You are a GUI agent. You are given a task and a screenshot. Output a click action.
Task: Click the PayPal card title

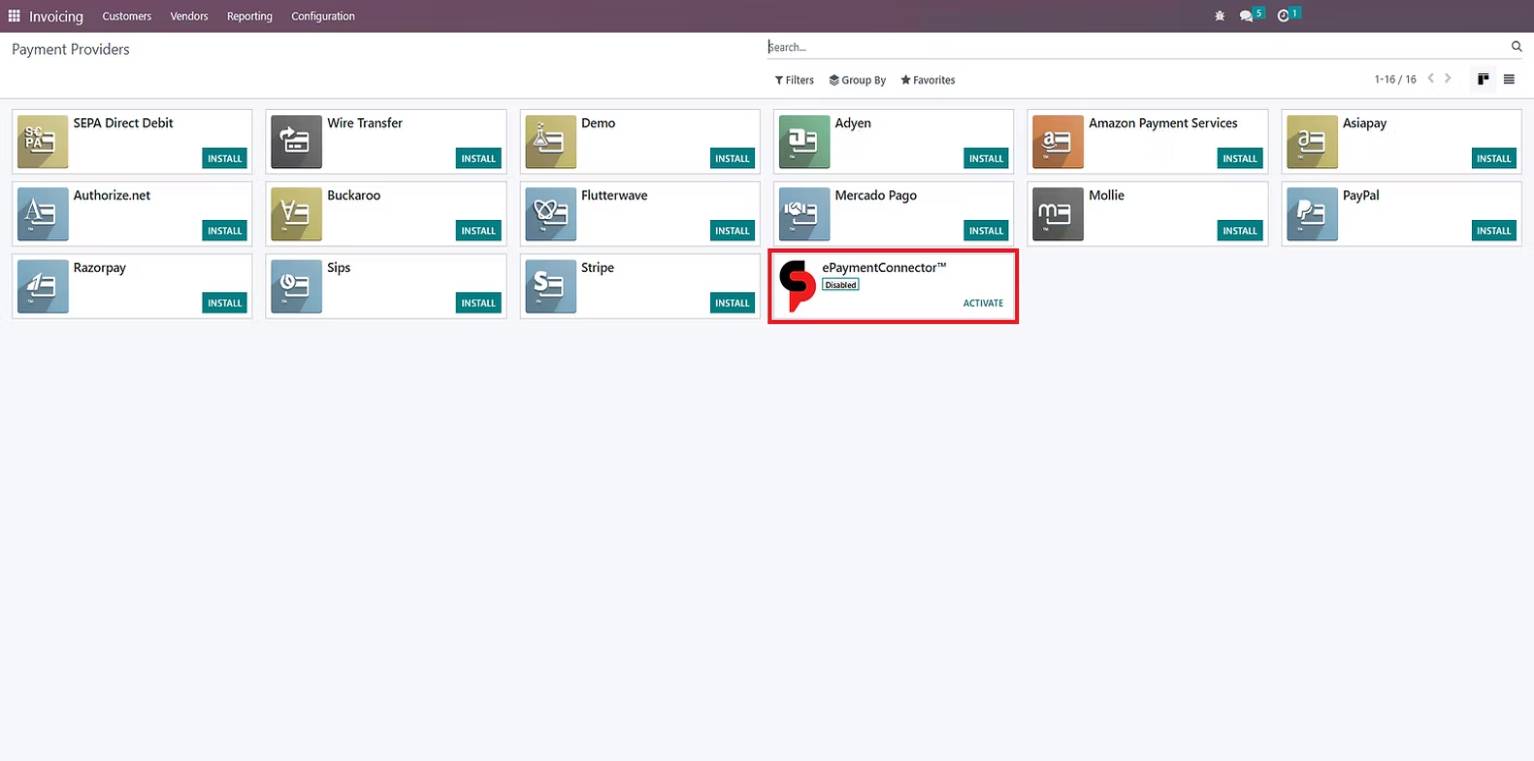click(x=1361, y=195)
